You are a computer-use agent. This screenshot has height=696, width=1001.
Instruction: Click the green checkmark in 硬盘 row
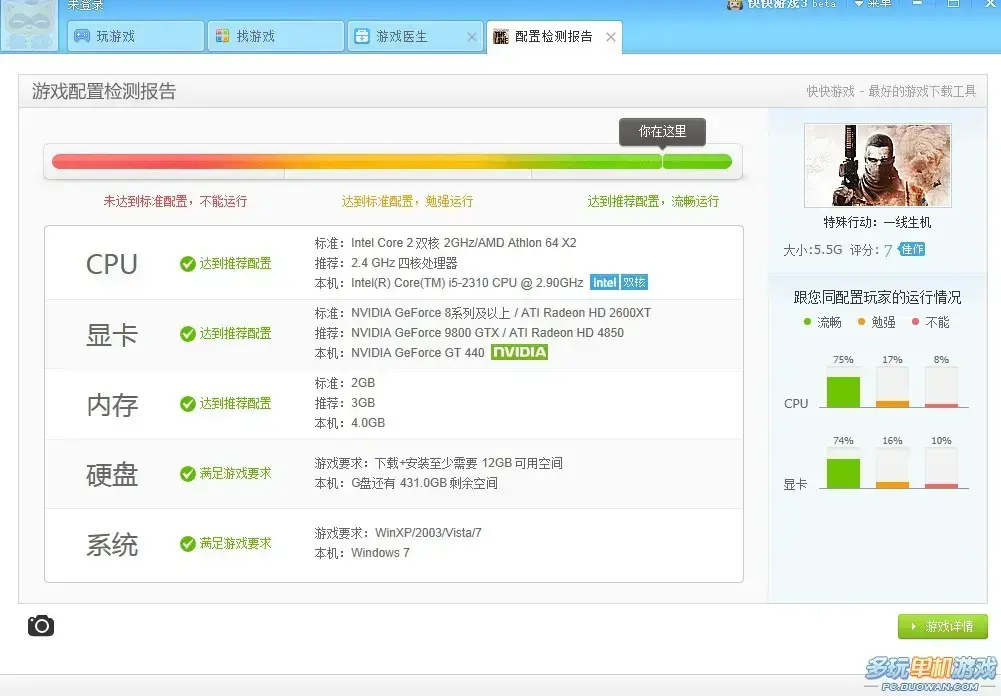coord(188,474)
